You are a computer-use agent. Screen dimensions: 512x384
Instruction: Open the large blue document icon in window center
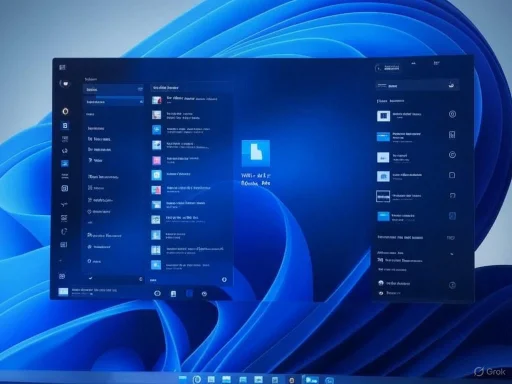click(256, 153)
